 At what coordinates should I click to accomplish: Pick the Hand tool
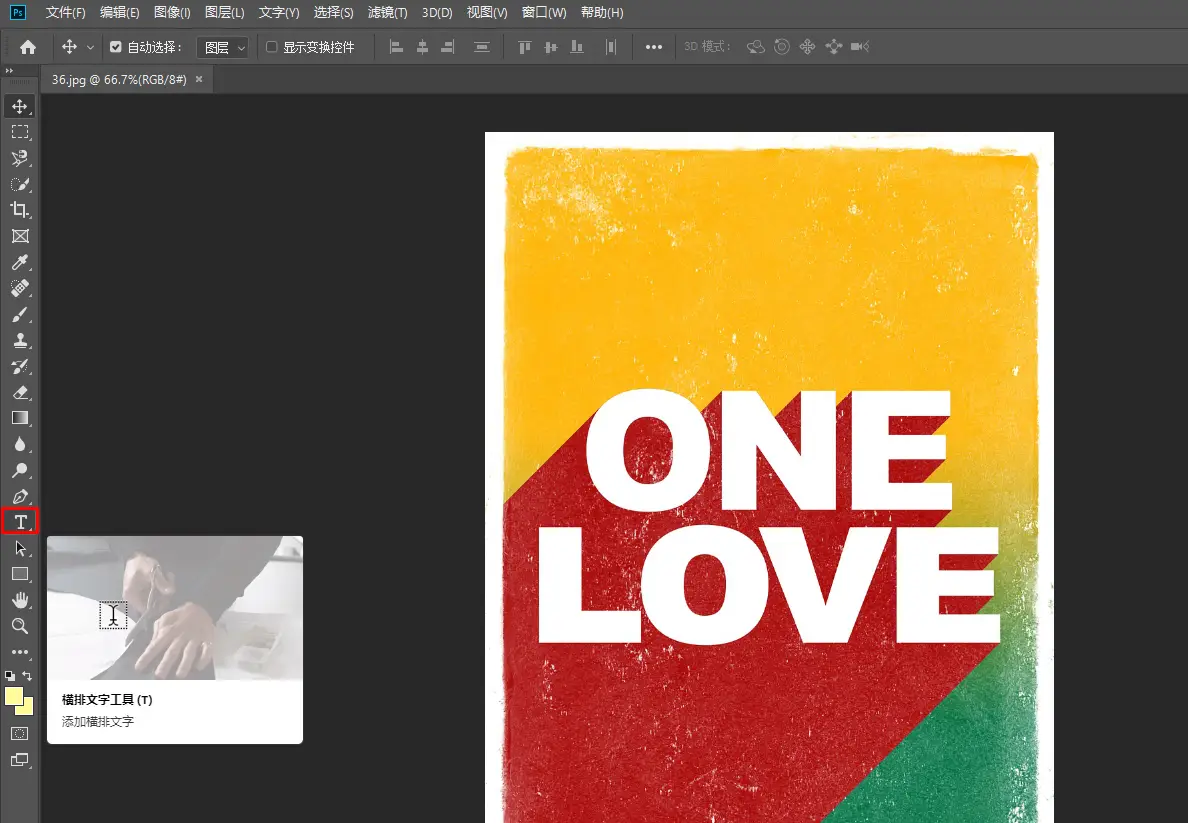click(x=20, y=600)
